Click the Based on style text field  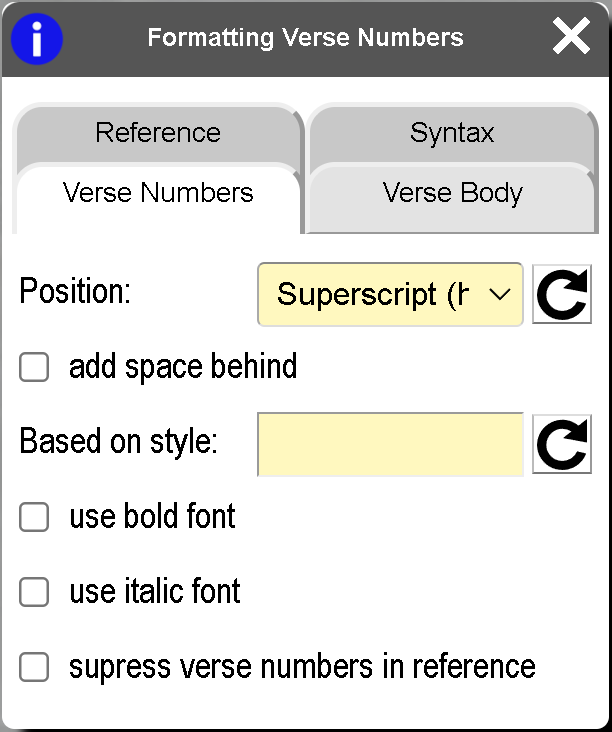[x=390, y=444]
